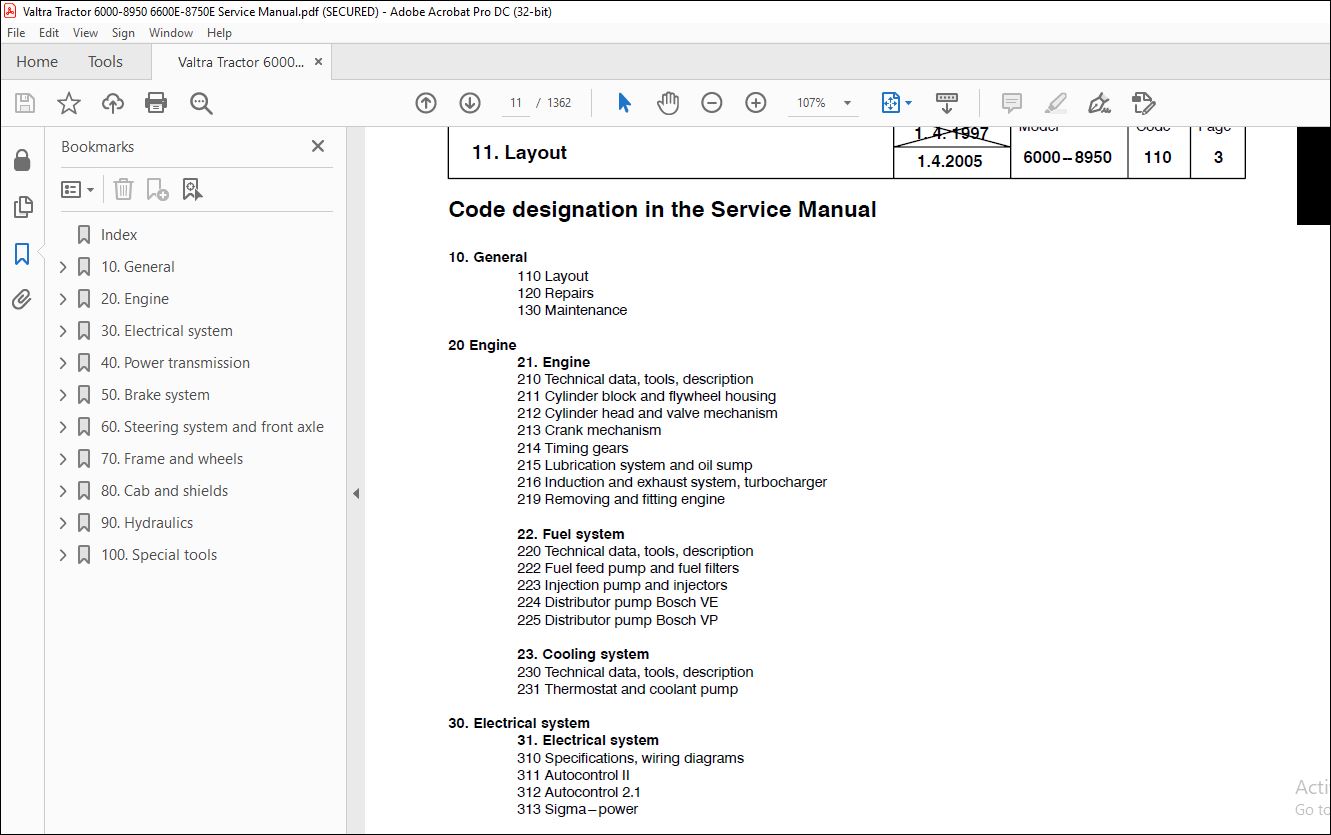Expand the 80. Cab and shields bookmark
Screen dimensions: 1331x835
[x=63, y=491]
